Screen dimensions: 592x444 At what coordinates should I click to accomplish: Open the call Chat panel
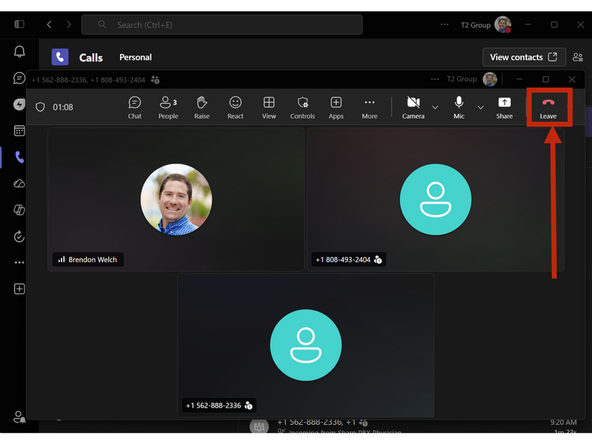[134, 107]
